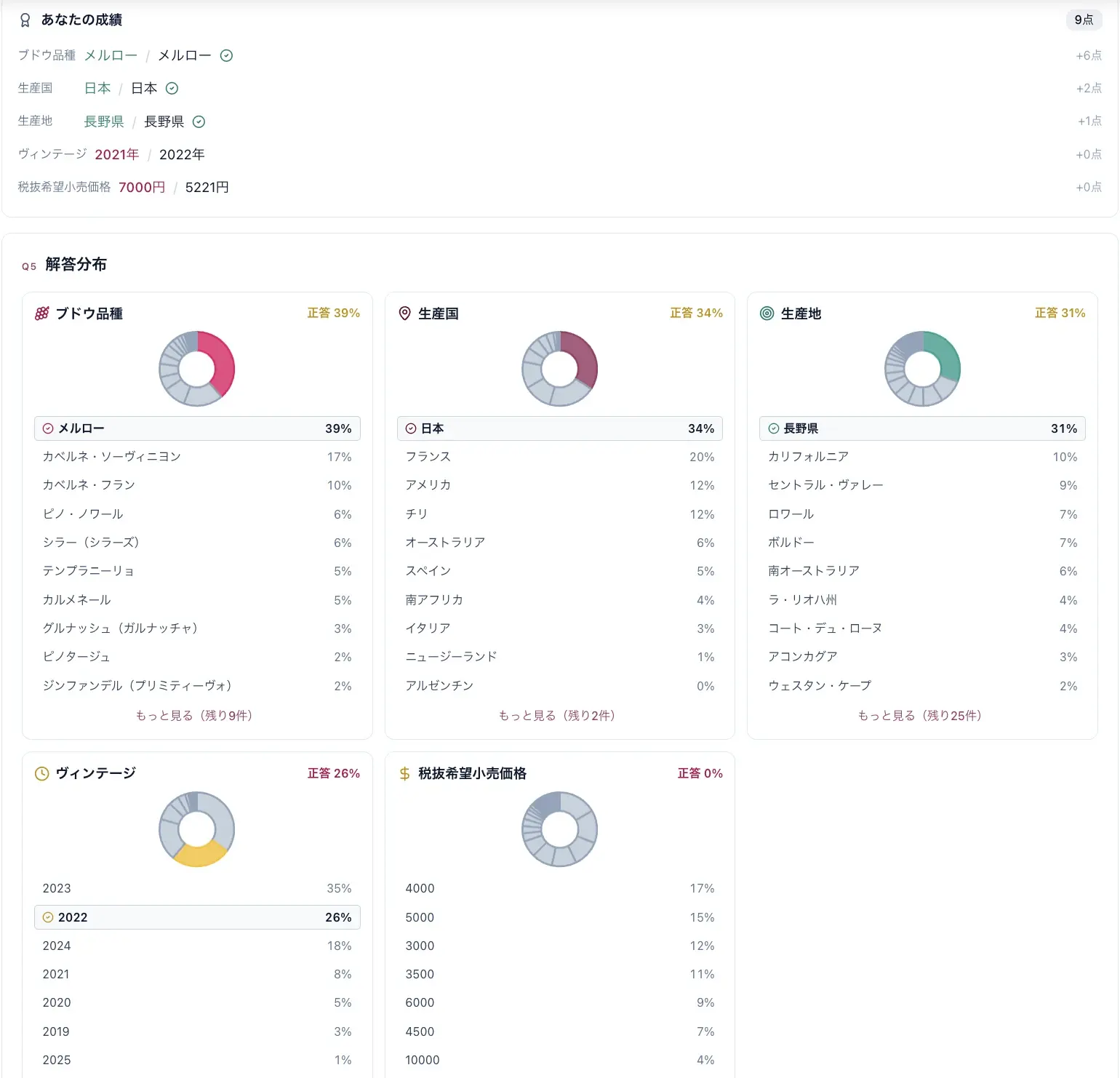
Task: Click the check mark in the 日本 34% row
Action: pyautogui.click(x=411, y=428)
